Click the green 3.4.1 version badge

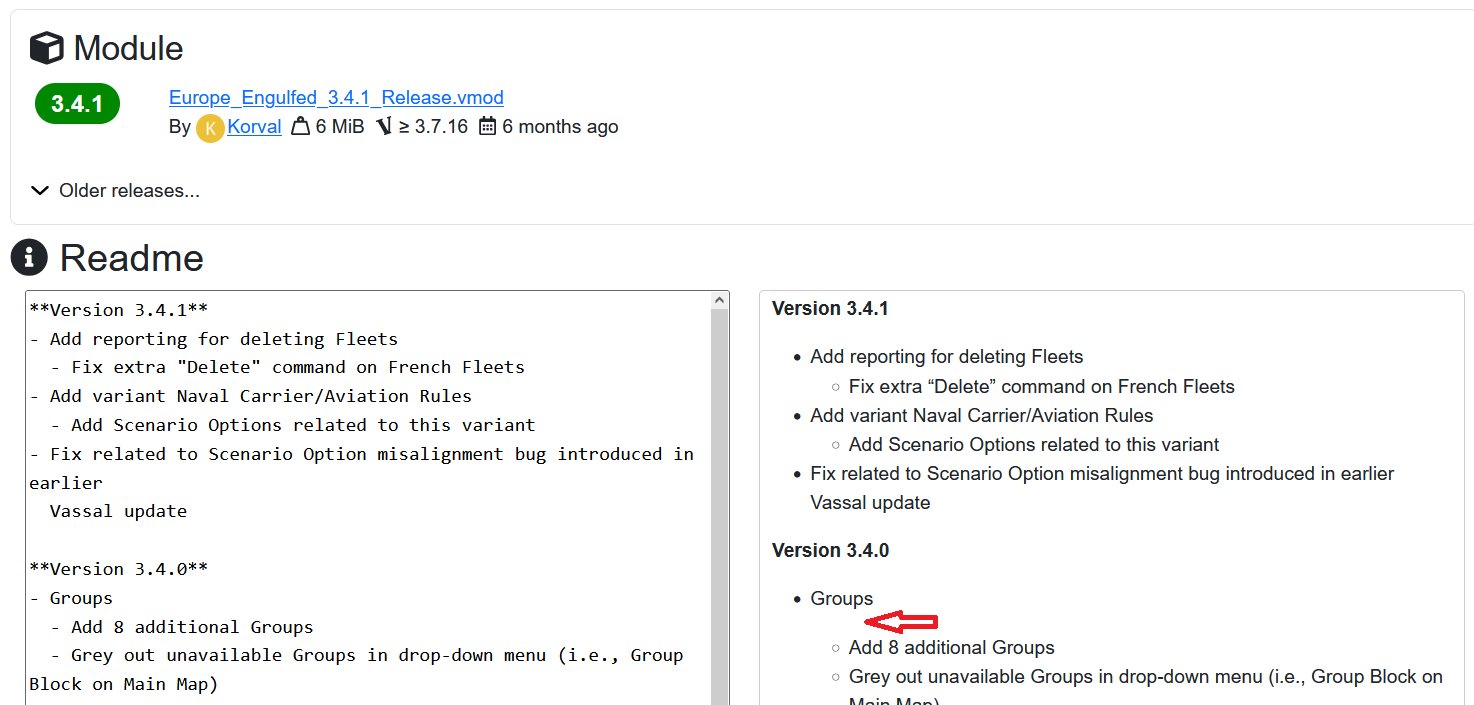[x=77, y=104]
